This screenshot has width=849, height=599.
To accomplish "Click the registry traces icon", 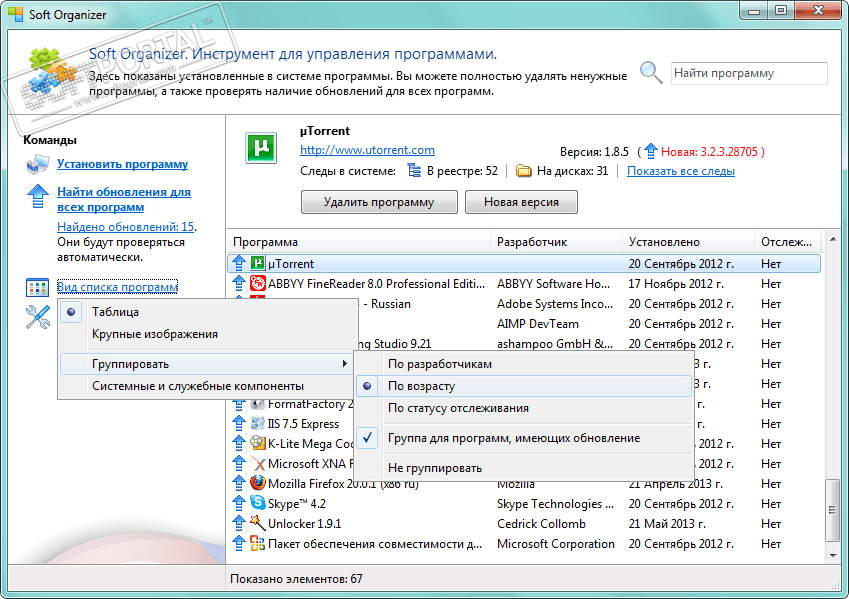I will point(414,171).
